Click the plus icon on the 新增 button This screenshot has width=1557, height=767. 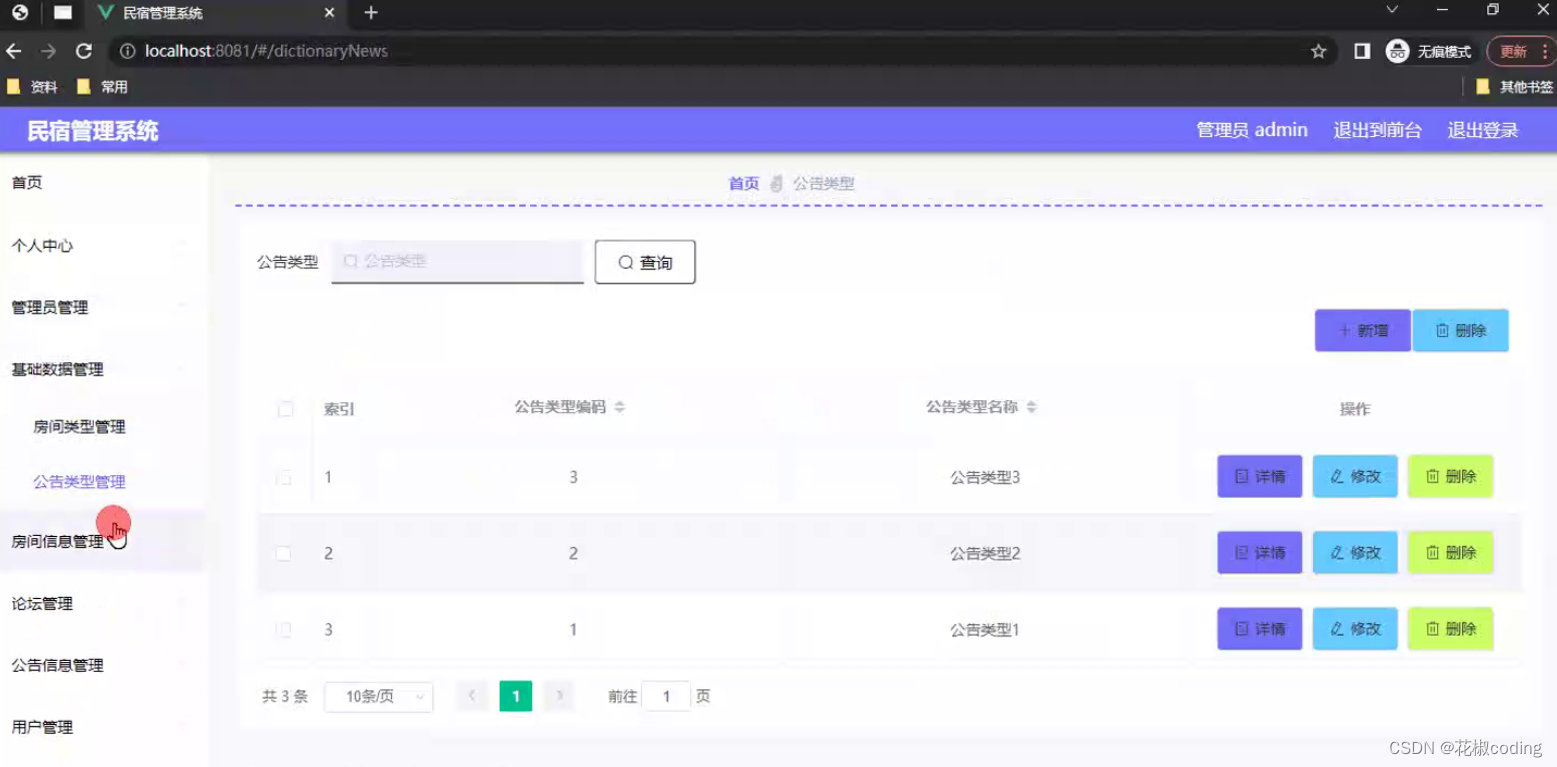click(x=1346, y=330)
